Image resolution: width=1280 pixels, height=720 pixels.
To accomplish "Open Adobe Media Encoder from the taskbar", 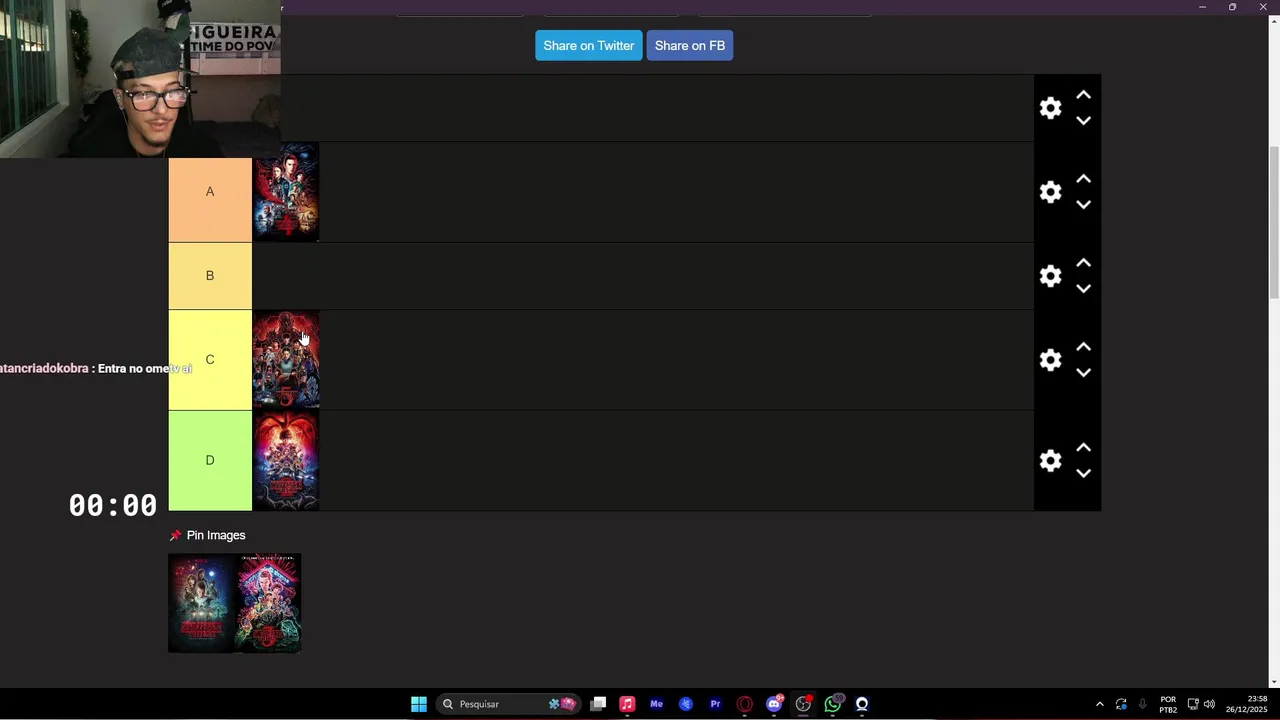I will (x=656, y=704).
